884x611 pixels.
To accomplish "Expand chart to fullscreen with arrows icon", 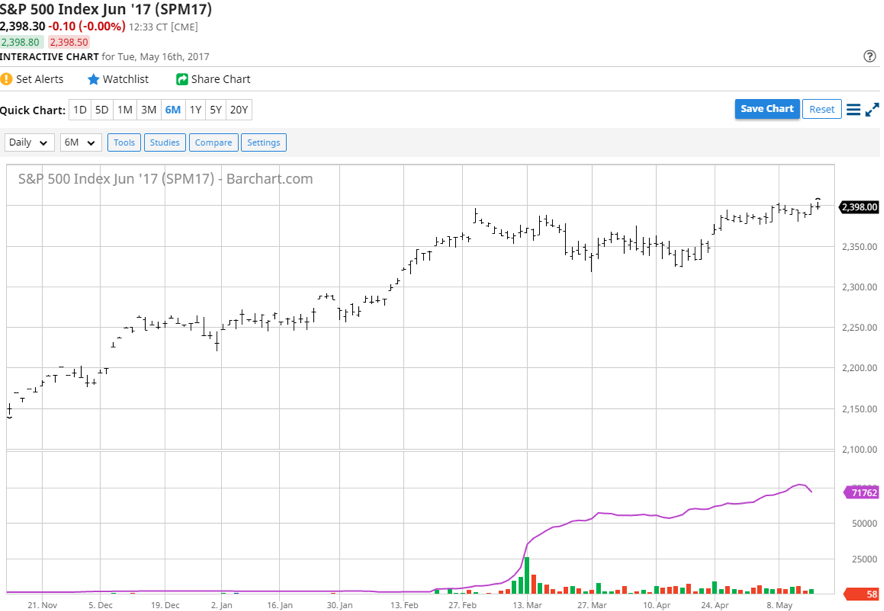I will pos(872,109).
